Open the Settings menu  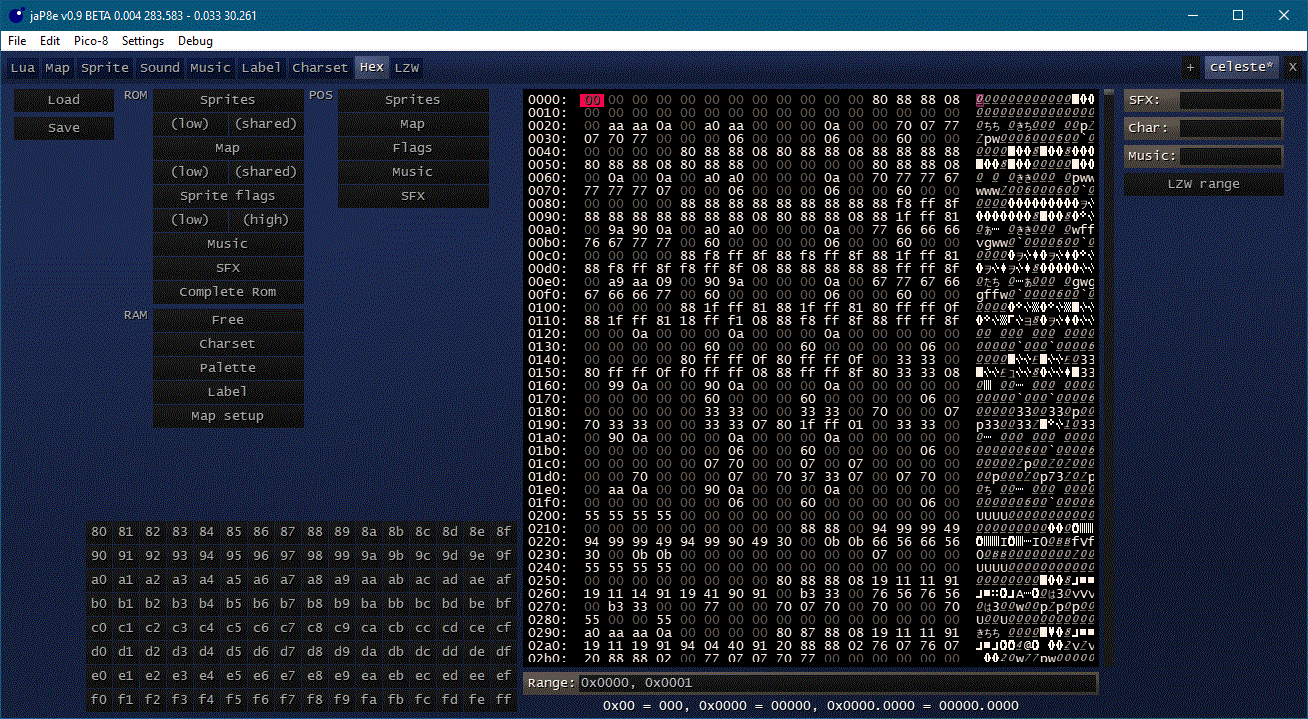[142, 41]
